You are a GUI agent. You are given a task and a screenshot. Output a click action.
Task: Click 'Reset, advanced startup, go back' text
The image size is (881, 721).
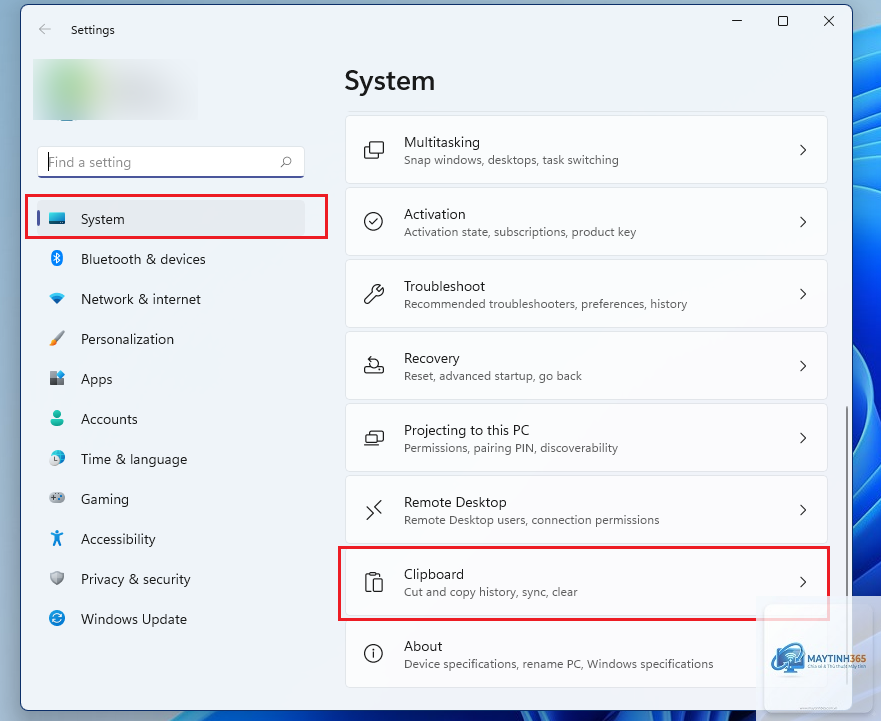tap(493, 376)
